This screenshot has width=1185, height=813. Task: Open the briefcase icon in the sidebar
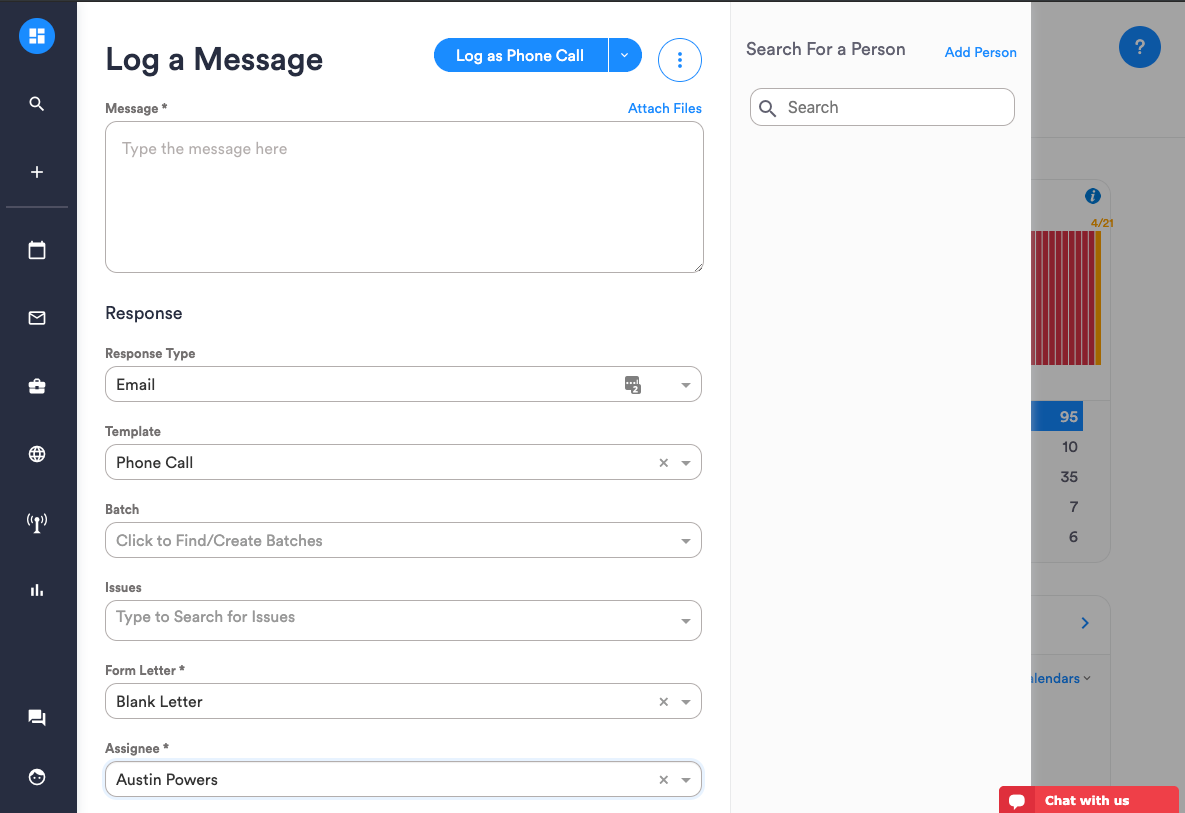point(36,385)
